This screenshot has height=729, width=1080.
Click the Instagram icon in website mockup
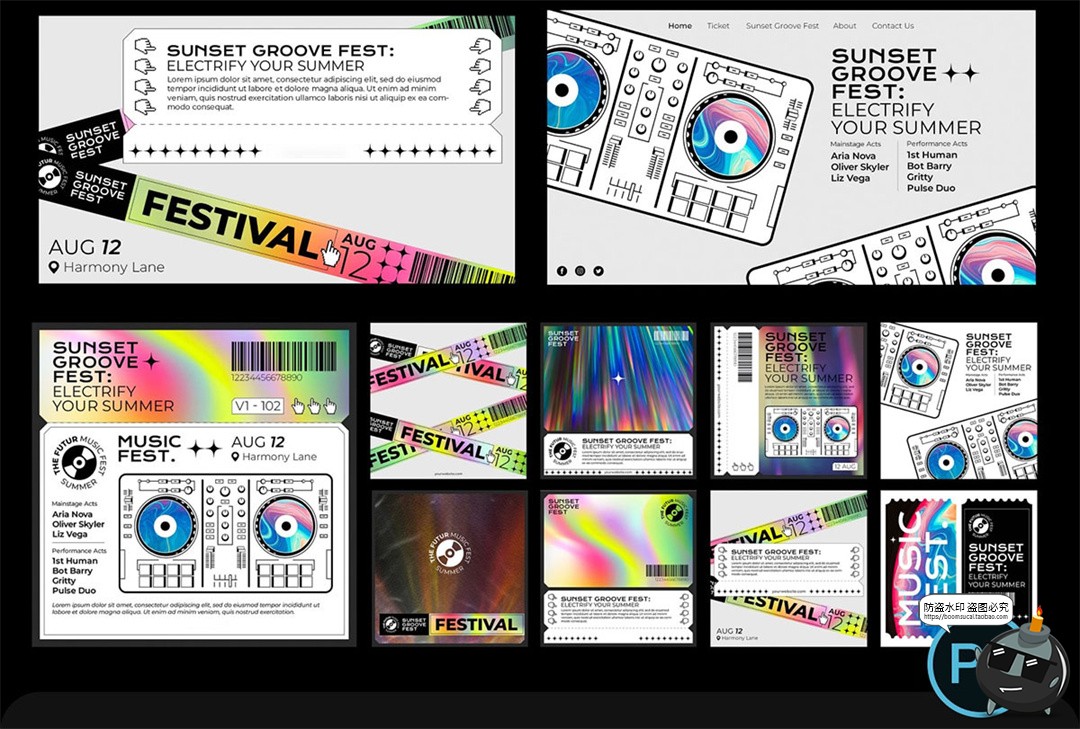coord(580,271)
